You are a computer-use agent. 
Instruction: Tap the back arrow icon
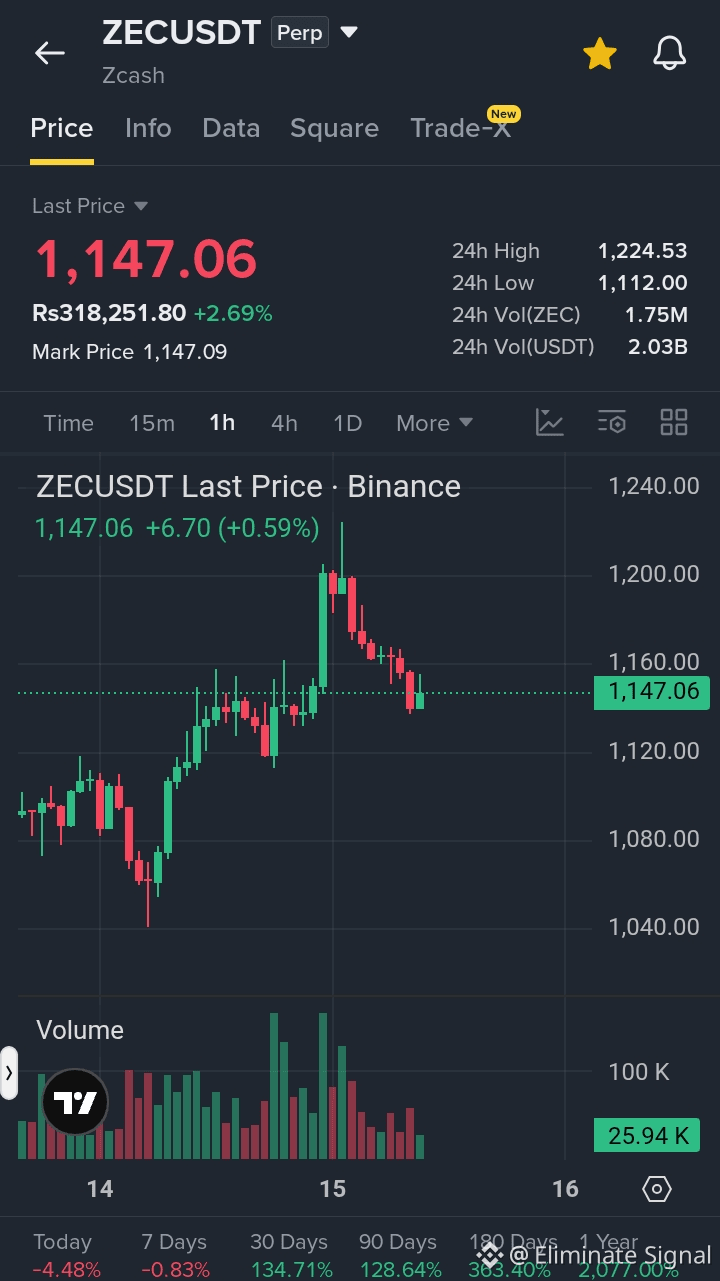coord(49,53)
